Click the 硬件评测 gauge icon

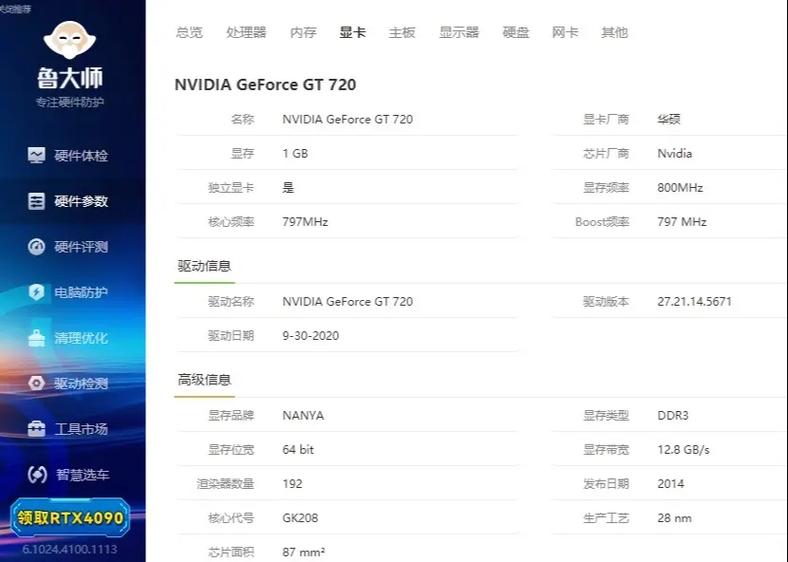click(x=36, y=247)
